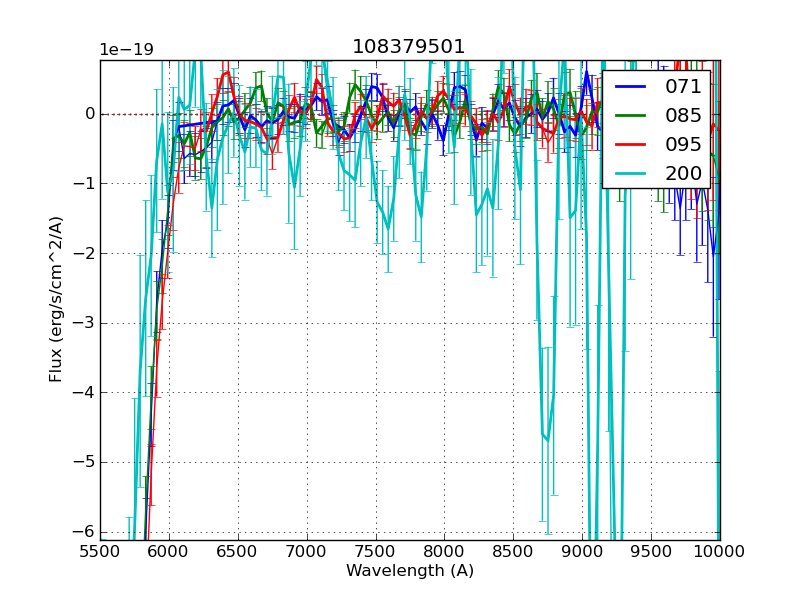The height and width of the screenshot is (600, 800).
Task: Click the Flux y-axis label
Action: tap(57, 299)
